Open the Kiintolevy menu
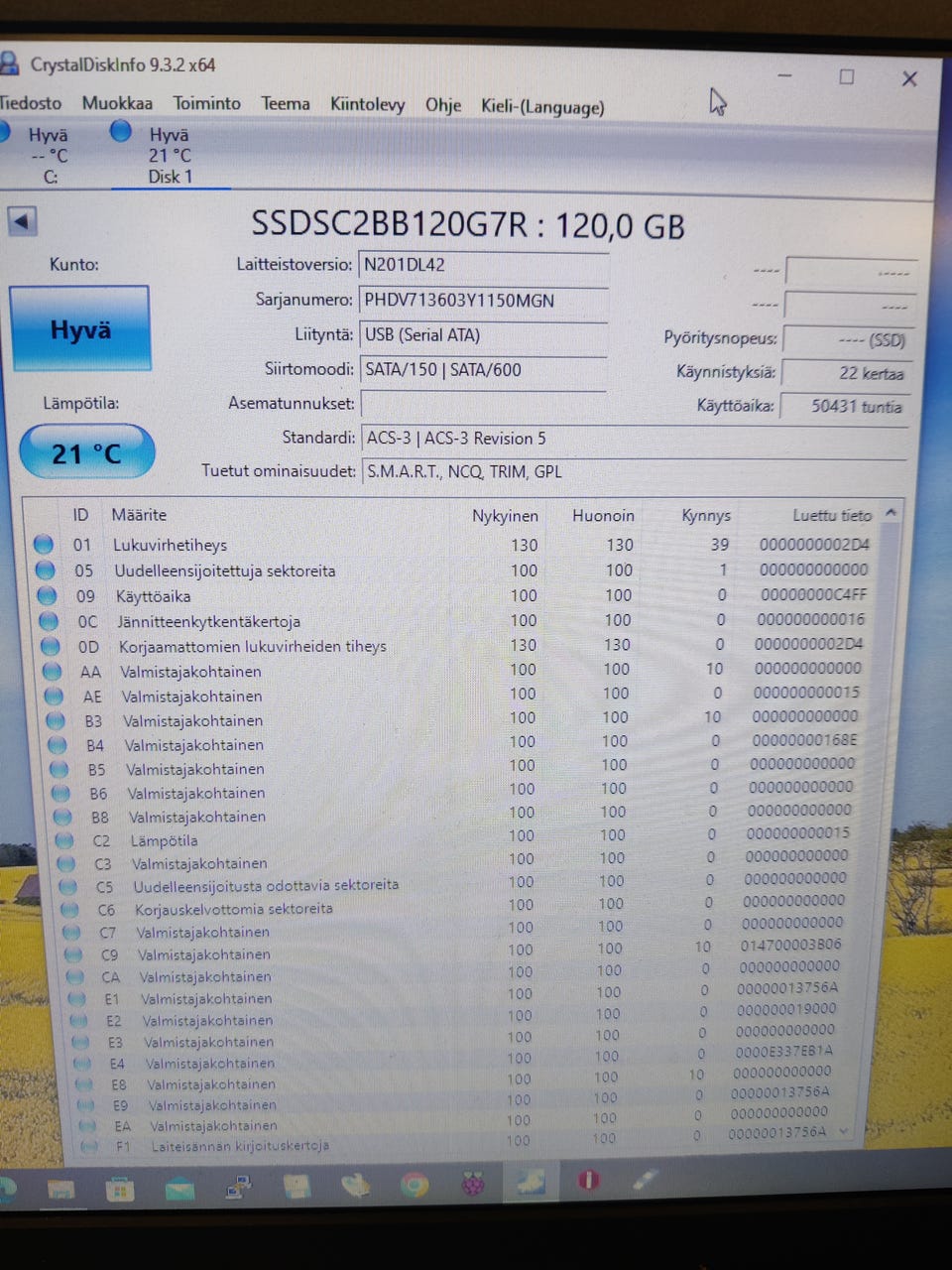Screen dimensions: 952x1270 tap(367, 104)
